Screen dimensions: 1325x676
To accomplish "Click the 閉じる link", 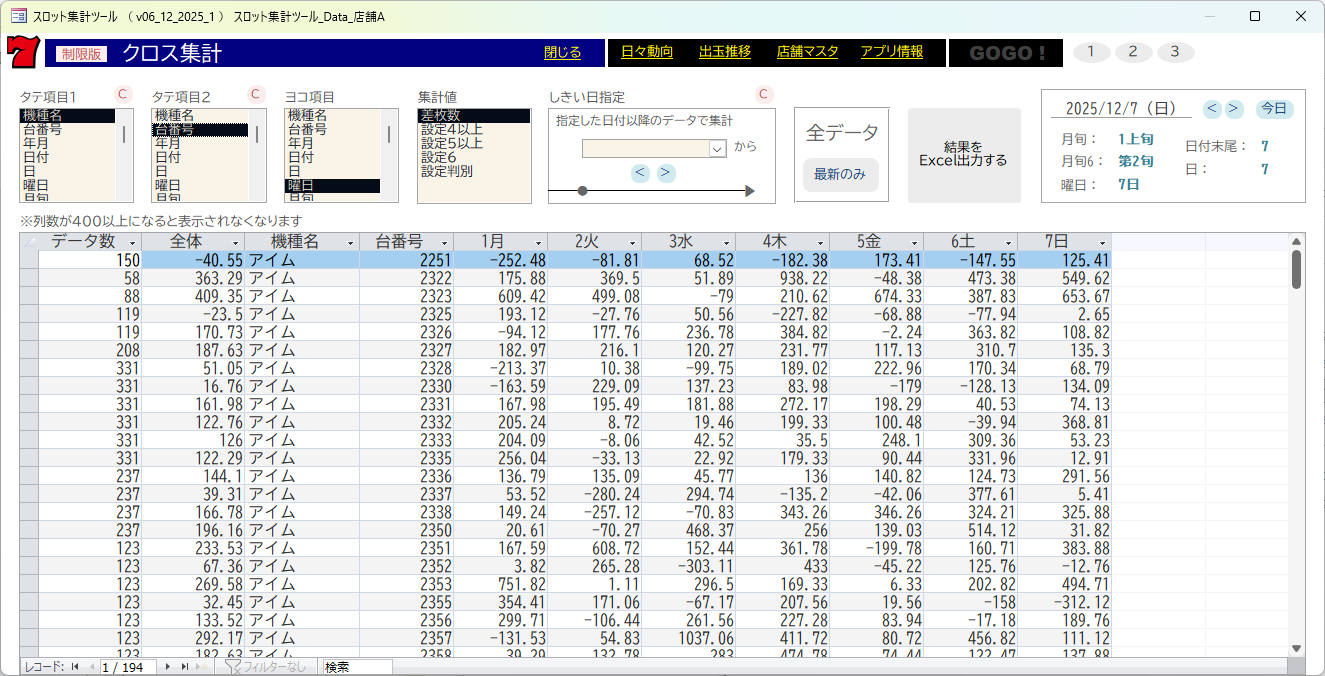I will pos(562,52).
